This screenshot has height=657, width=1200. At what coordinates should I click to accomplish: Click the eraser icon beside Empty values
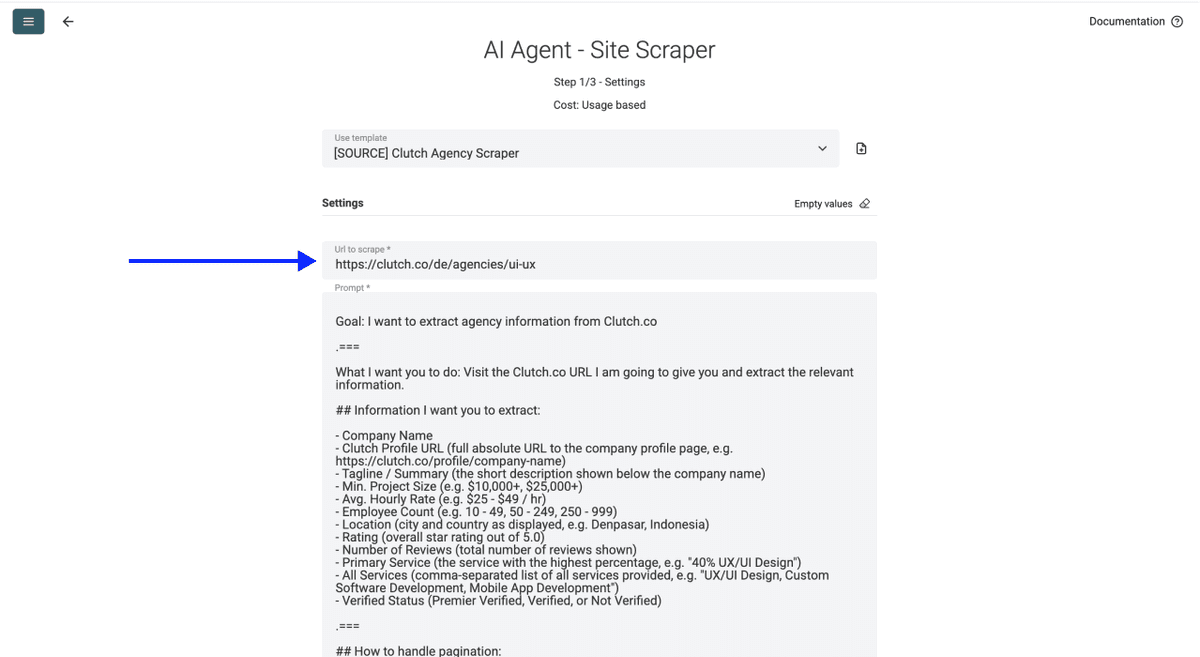(865, 203)
